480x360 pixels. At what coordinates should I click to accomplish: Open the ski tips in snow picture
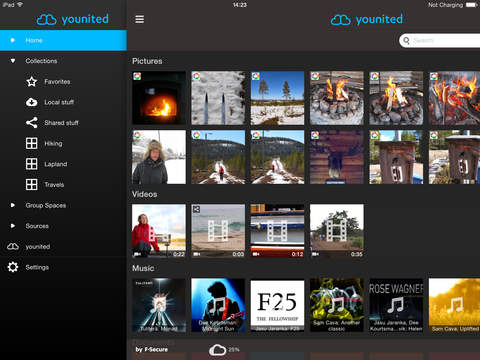[218, 98]
